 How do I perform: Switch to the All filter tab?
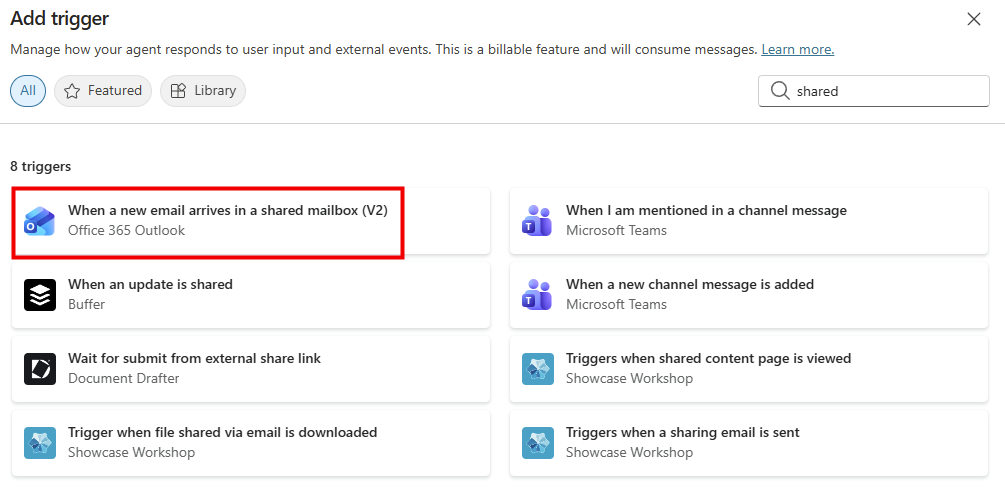point(28,91)
